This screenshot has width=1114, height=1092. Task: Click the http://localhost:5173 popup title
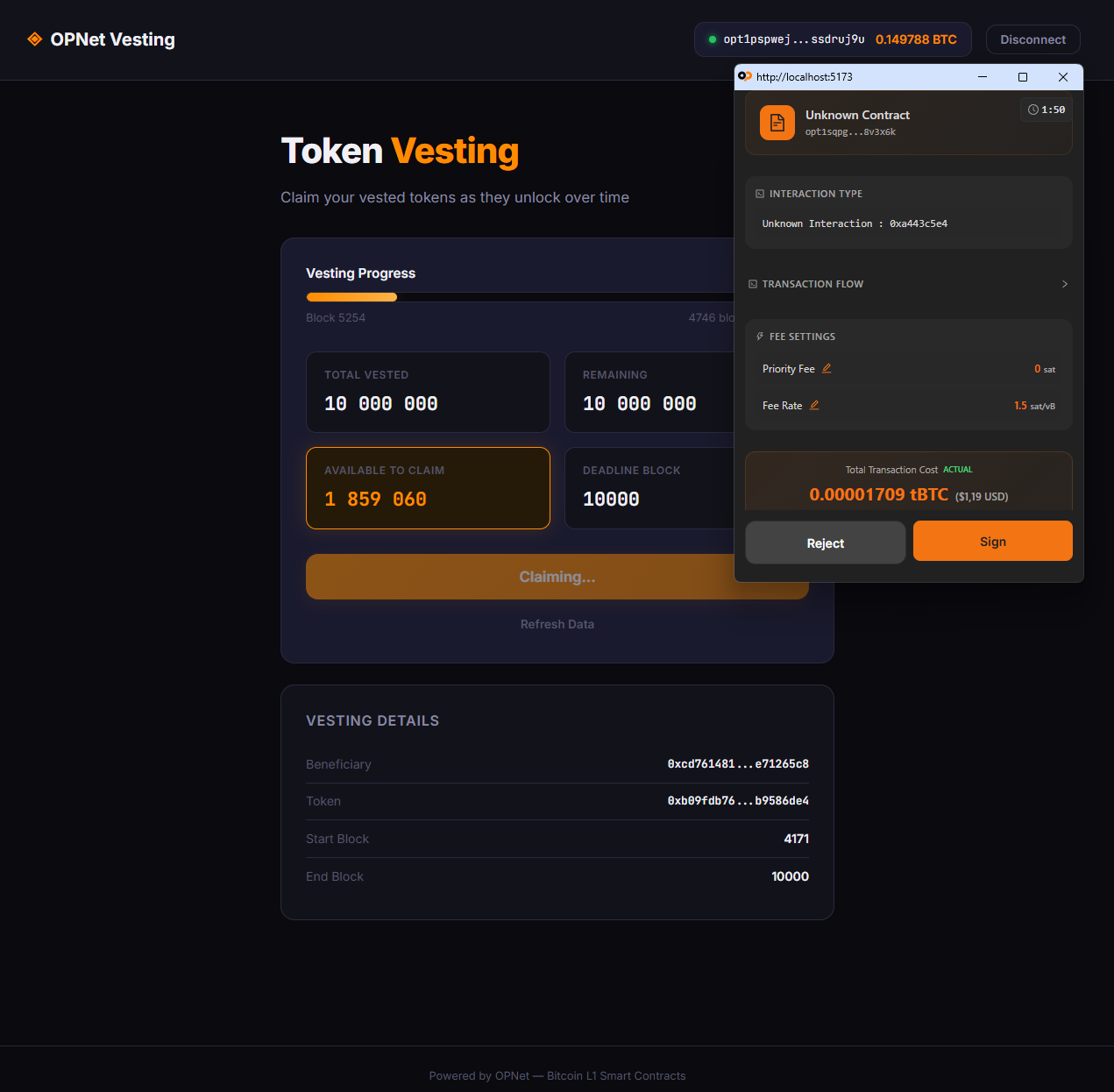click(805, 76)
